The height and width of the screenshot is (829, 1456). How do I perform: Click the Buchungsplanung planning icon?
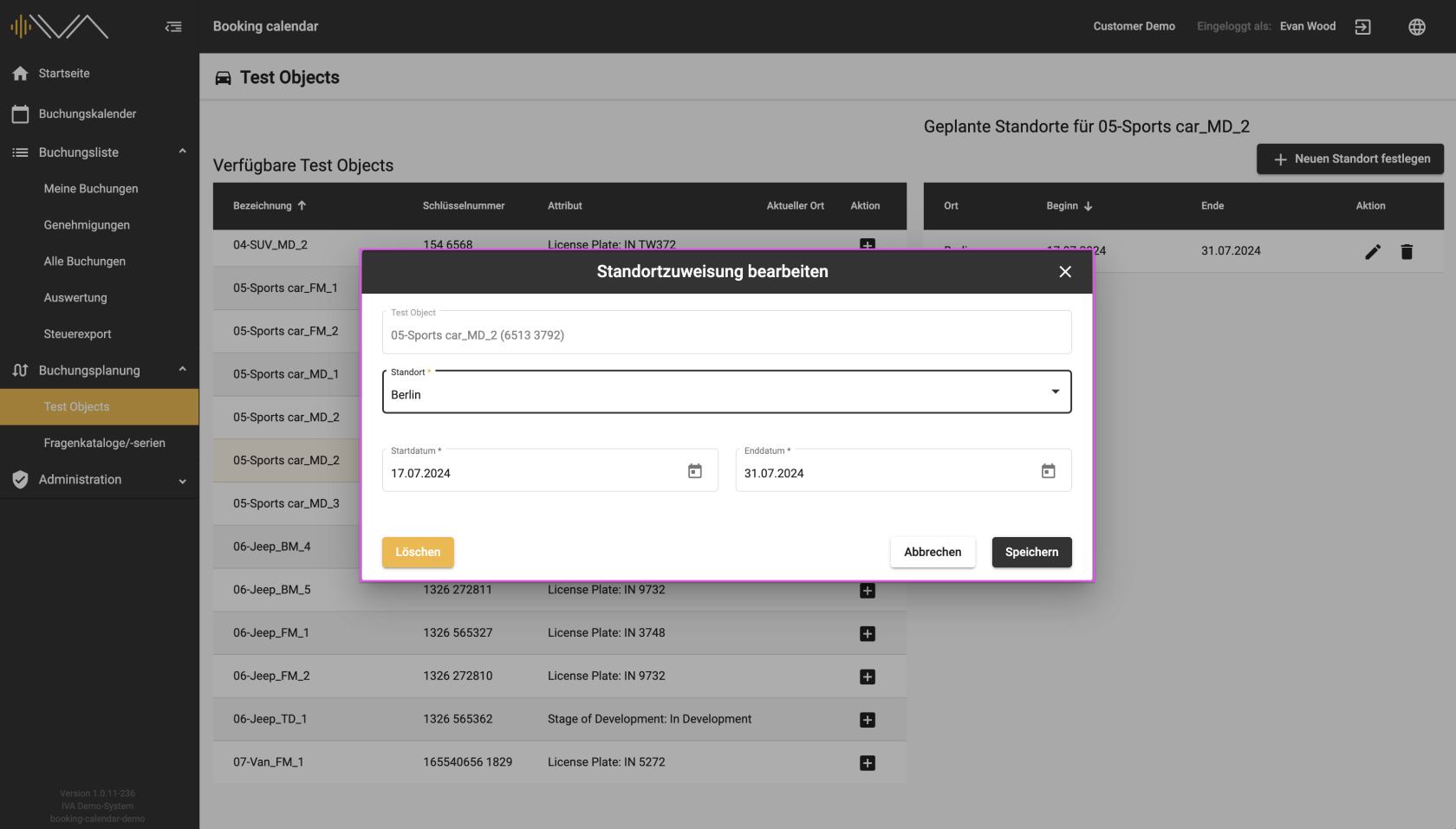click(x=21, y=371)
